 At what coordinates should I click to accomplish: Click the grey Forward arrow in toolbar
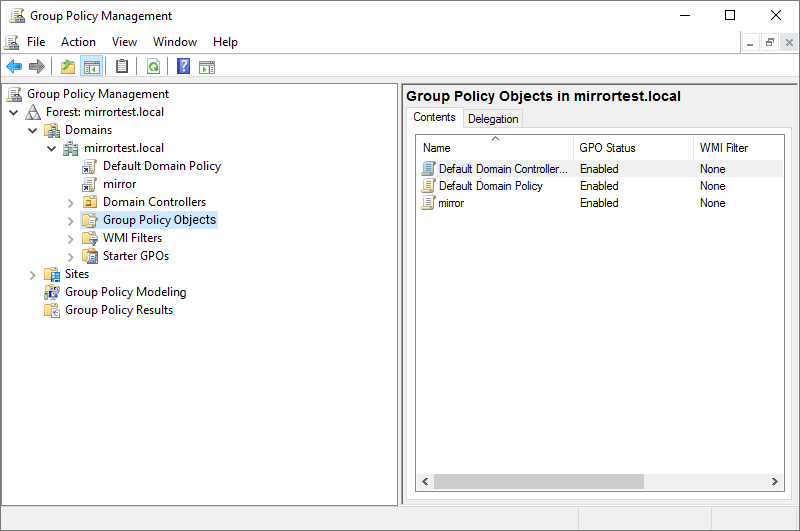tap(37, 66)
